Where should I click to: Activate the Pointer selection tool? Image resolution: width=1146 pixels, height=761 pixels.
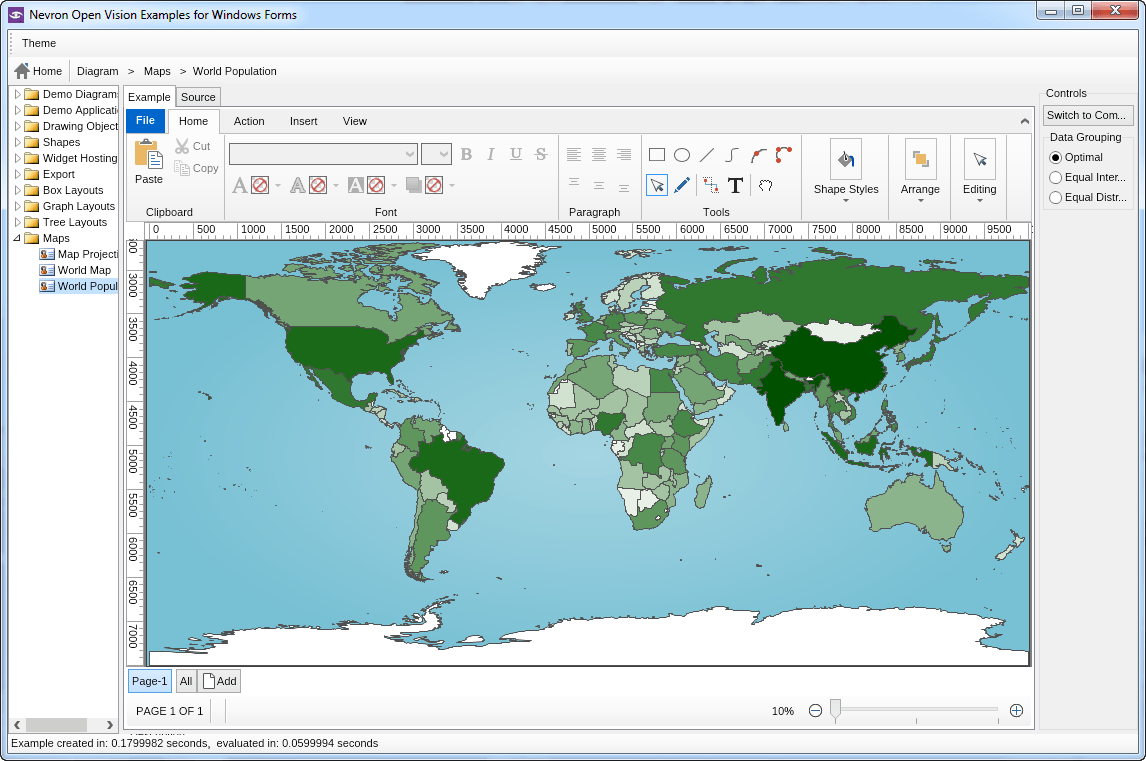pos(657,185)
